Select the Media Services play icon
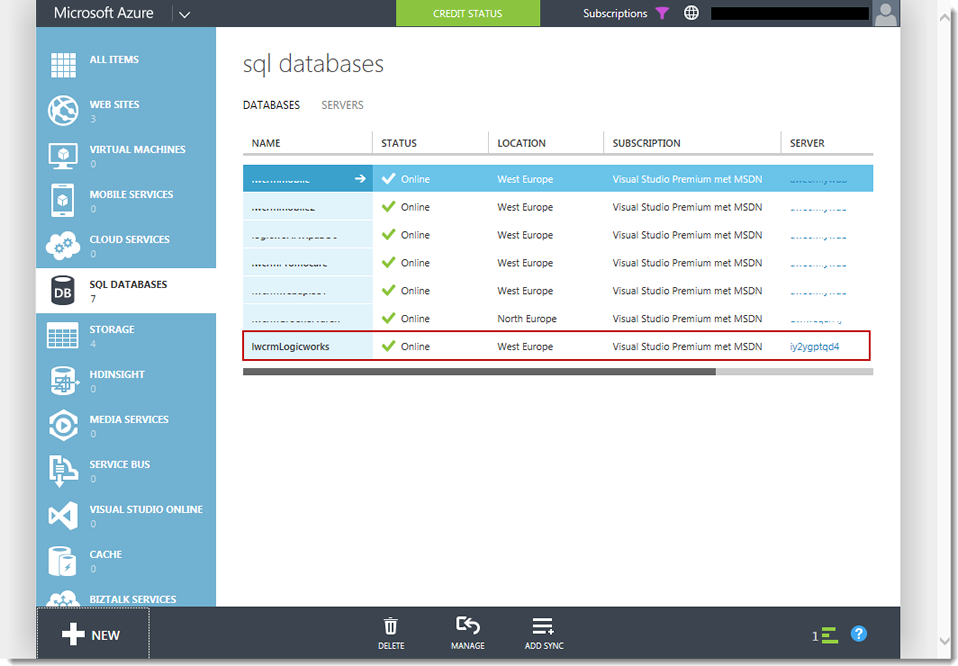The height and width of the screenshot is (666, 958). point(63,426)
